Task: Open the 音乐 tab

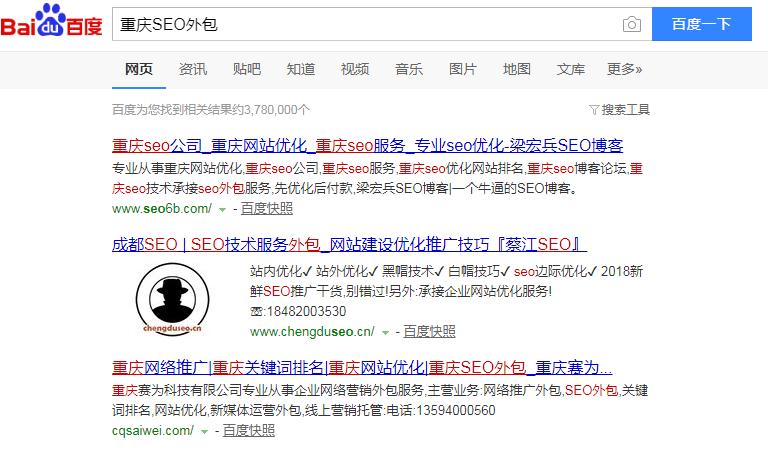Action: 408,69
